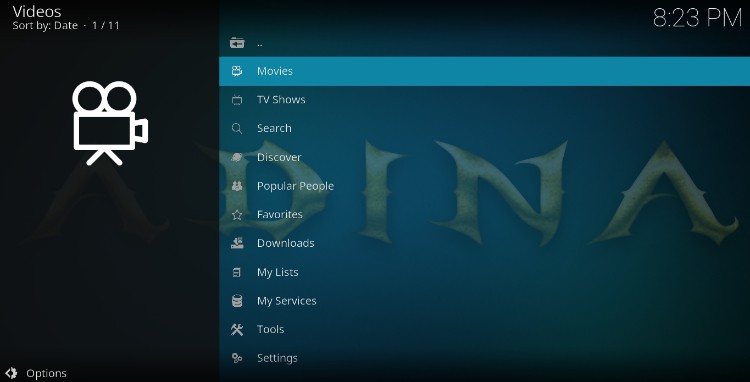Open the Discover entry
The width and height of the screenshot is (750, 382).
(x=485, y=157)
